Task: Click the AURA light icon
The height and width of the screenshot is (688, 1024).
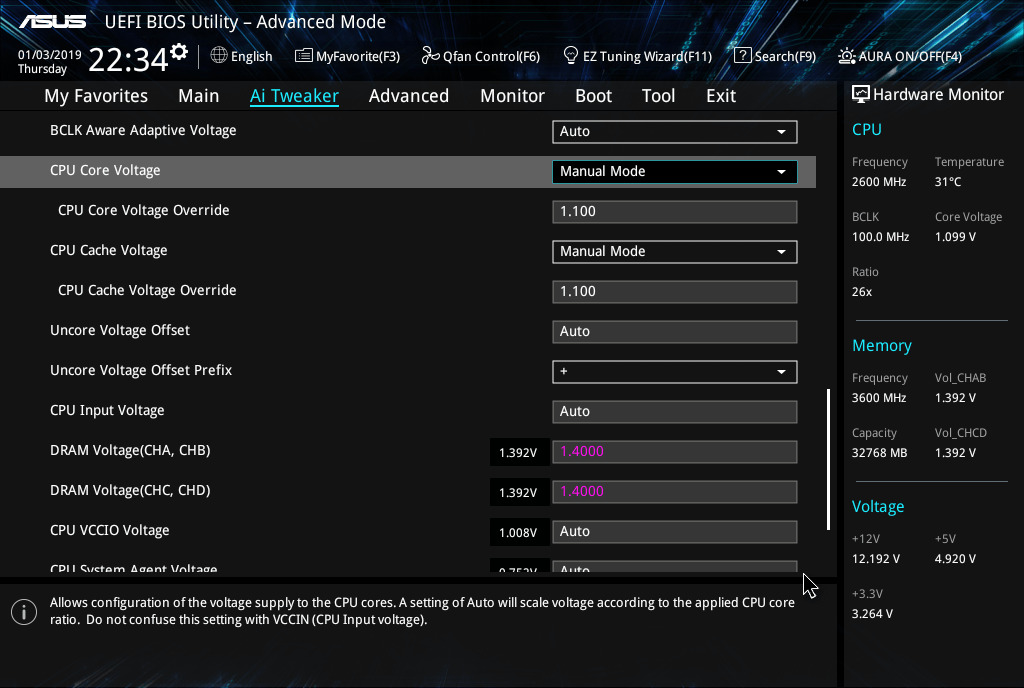Action: [846, 56]
